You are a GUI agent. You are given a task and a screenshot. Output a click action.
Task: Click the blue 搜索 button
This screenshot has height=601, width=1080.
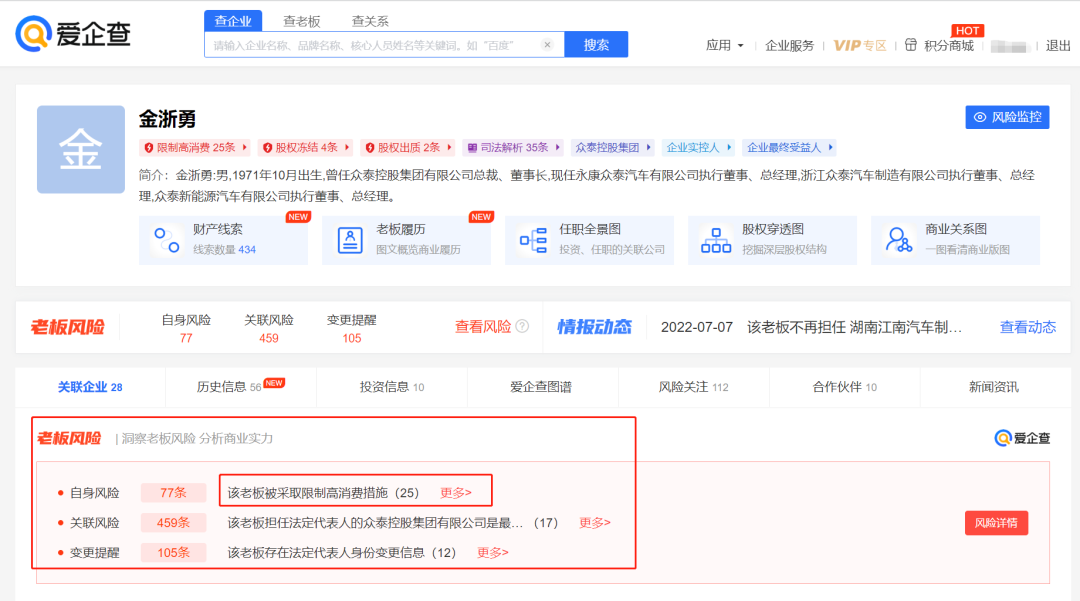point(596,45)
